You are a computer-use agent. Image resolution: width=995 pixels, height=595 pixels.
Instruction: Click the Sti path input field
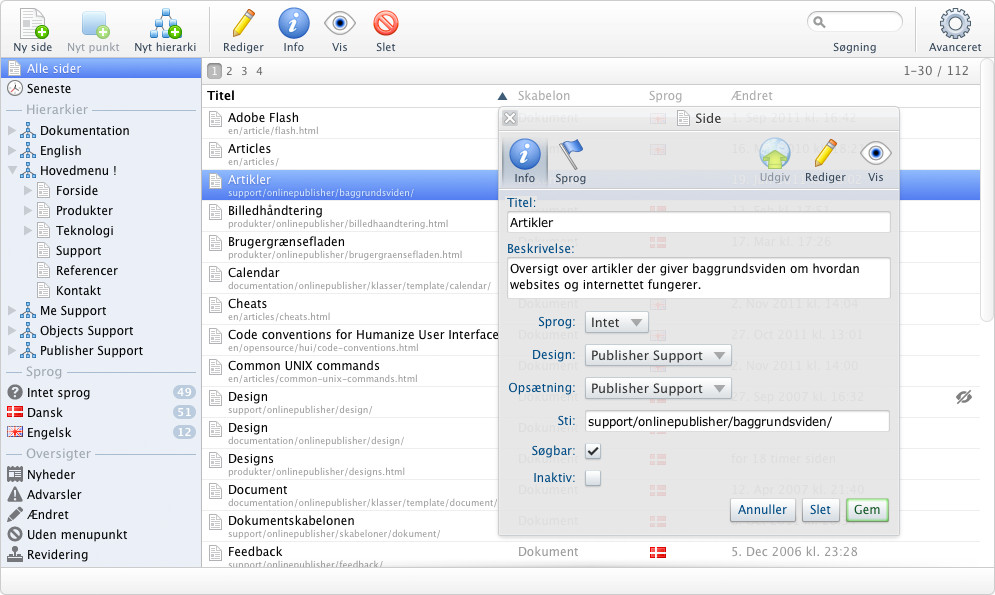pyautogui.click(x=737, y=421)
